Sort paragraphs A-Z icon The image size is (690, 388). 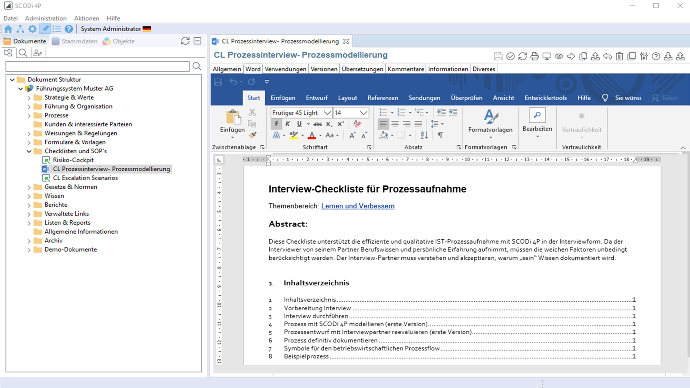point(424,135)
